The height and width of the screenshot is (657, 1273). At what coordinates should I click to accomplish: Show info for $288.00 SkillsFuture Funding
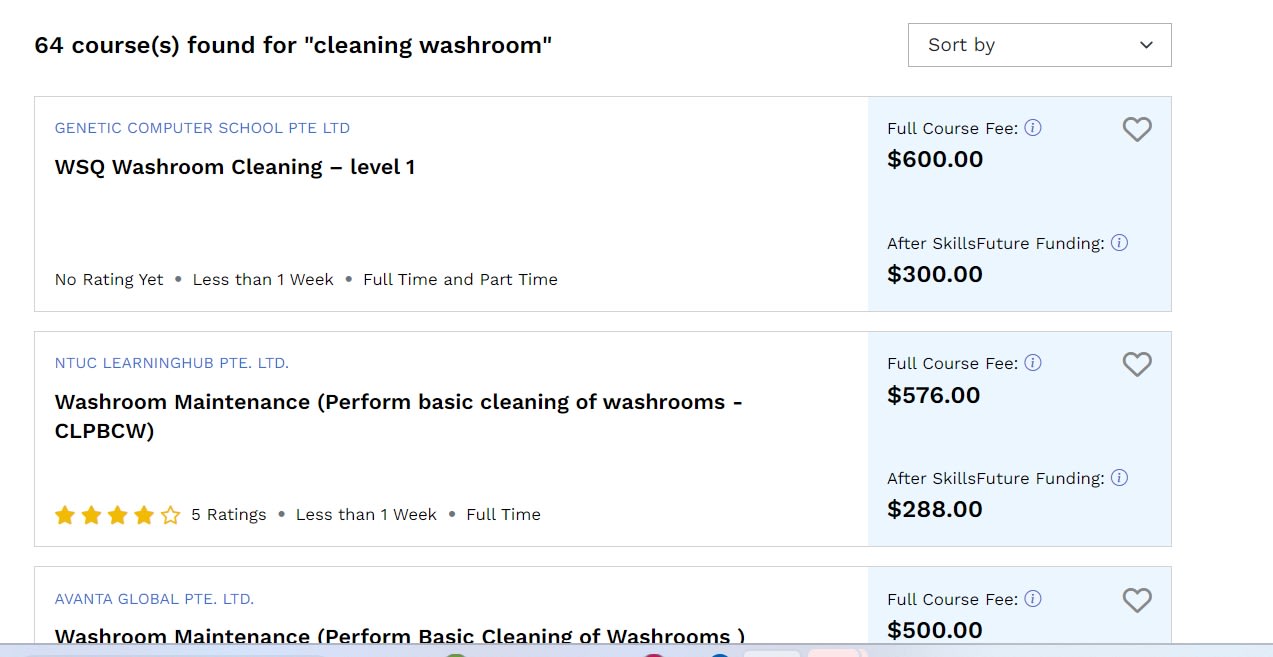pos(1120,478)
